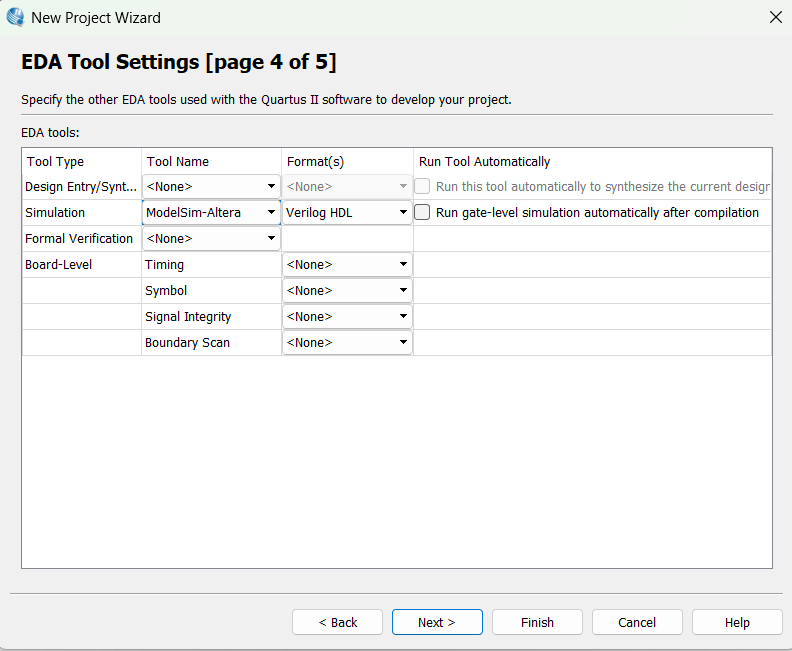Viewport: 792px width, 651px height.
Task: Click the Tool Type column header
Action: coord(82,162)
